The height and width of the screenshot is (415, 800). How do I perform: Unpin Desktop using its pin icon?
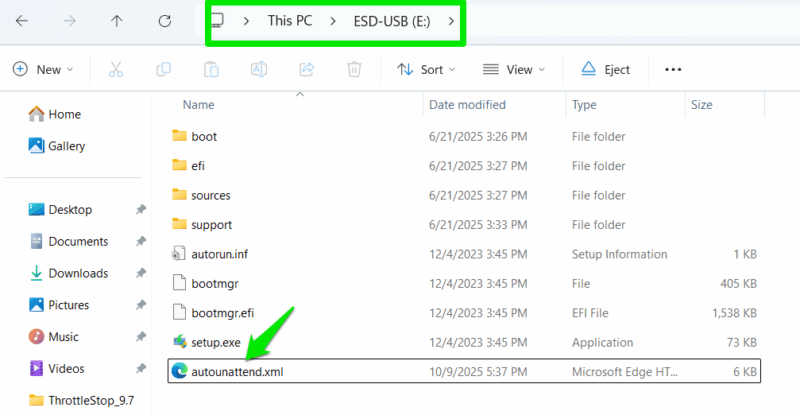[141, 210]
